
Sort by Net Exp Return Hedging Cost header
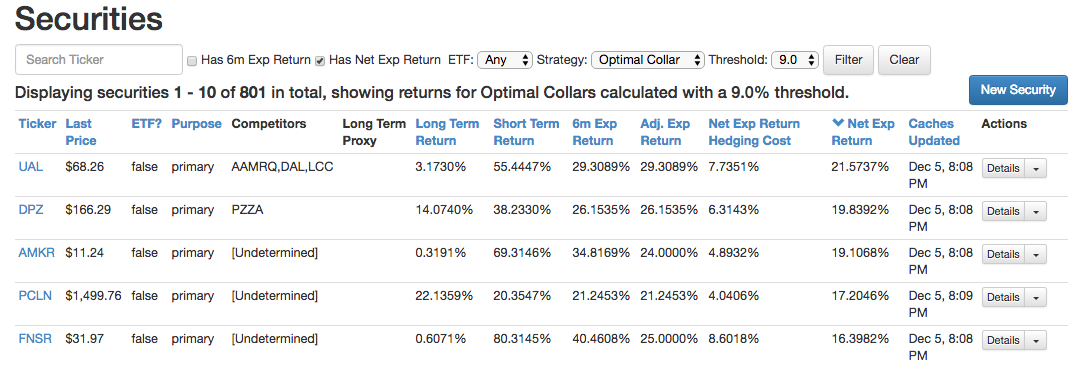754,132
